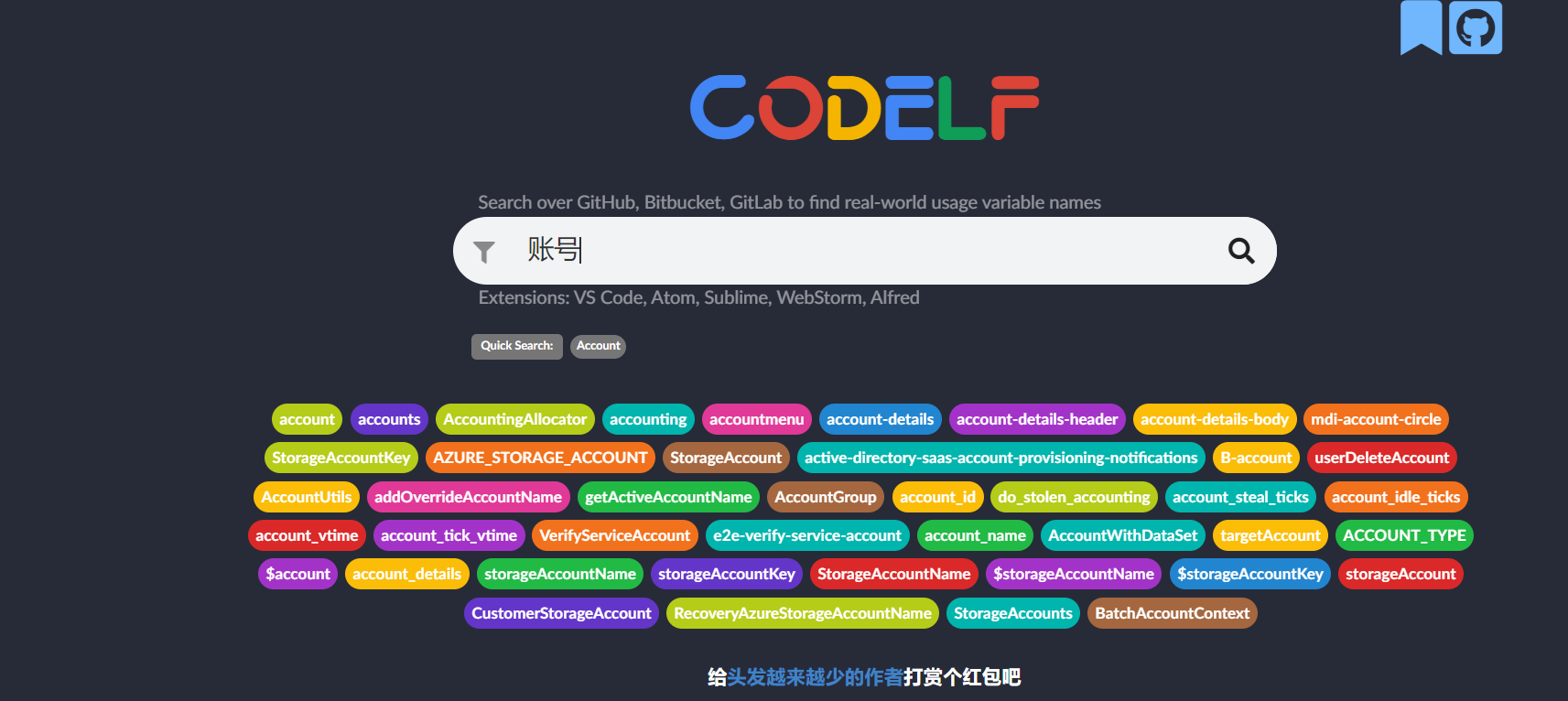Open the bookmark icon at top right
Screen dimensions: 1568x701
pyautogui.click(x=1421, y=27)
